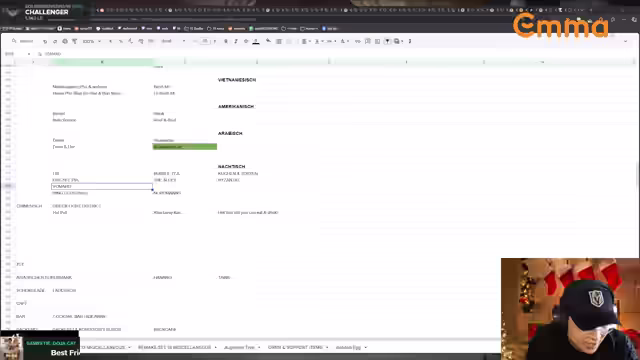Open the text color picker
The image size is (640, 360).
(256, 41)
